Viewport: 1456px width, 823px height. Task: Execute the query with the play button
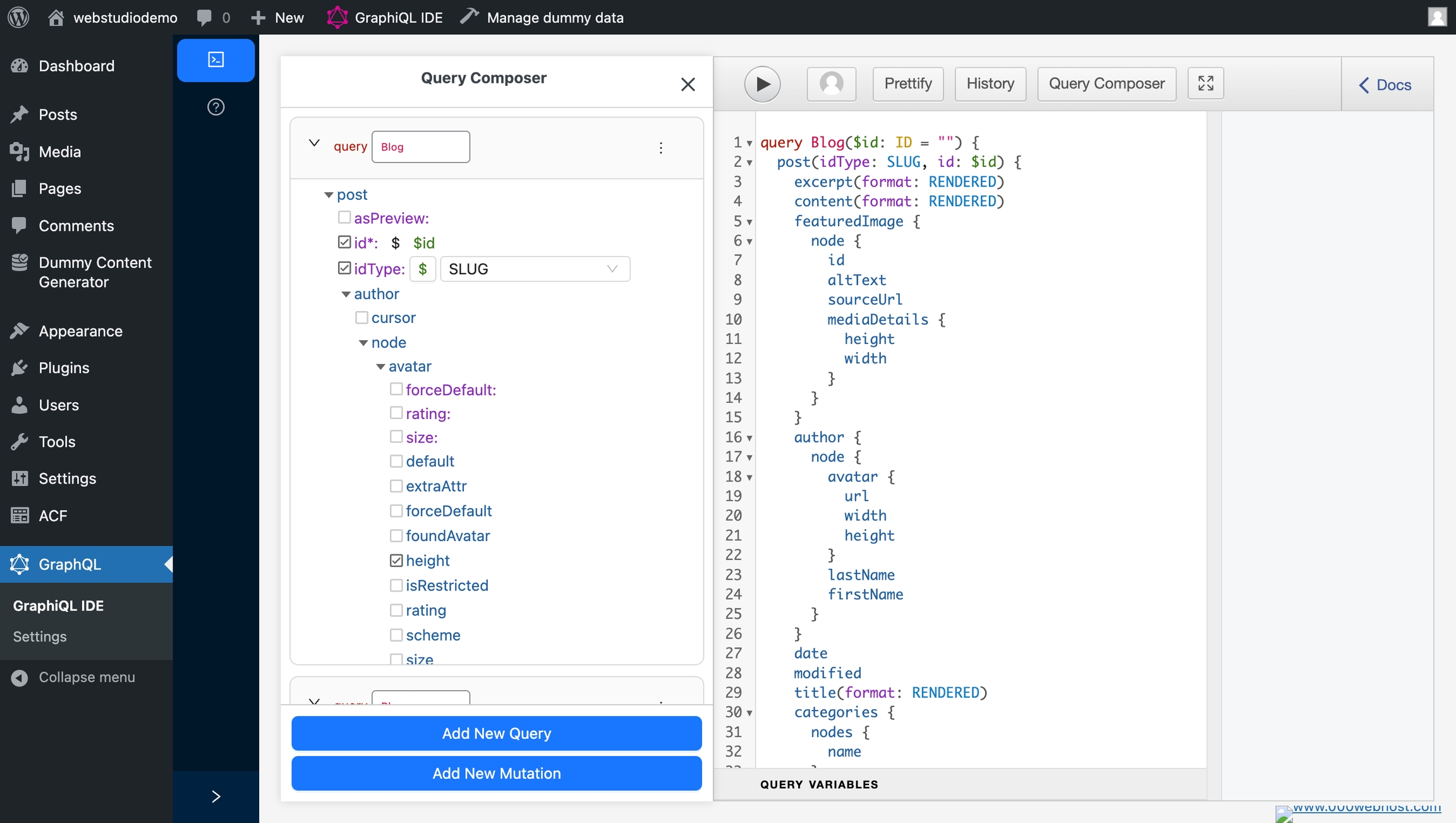(x=762, y=83)
